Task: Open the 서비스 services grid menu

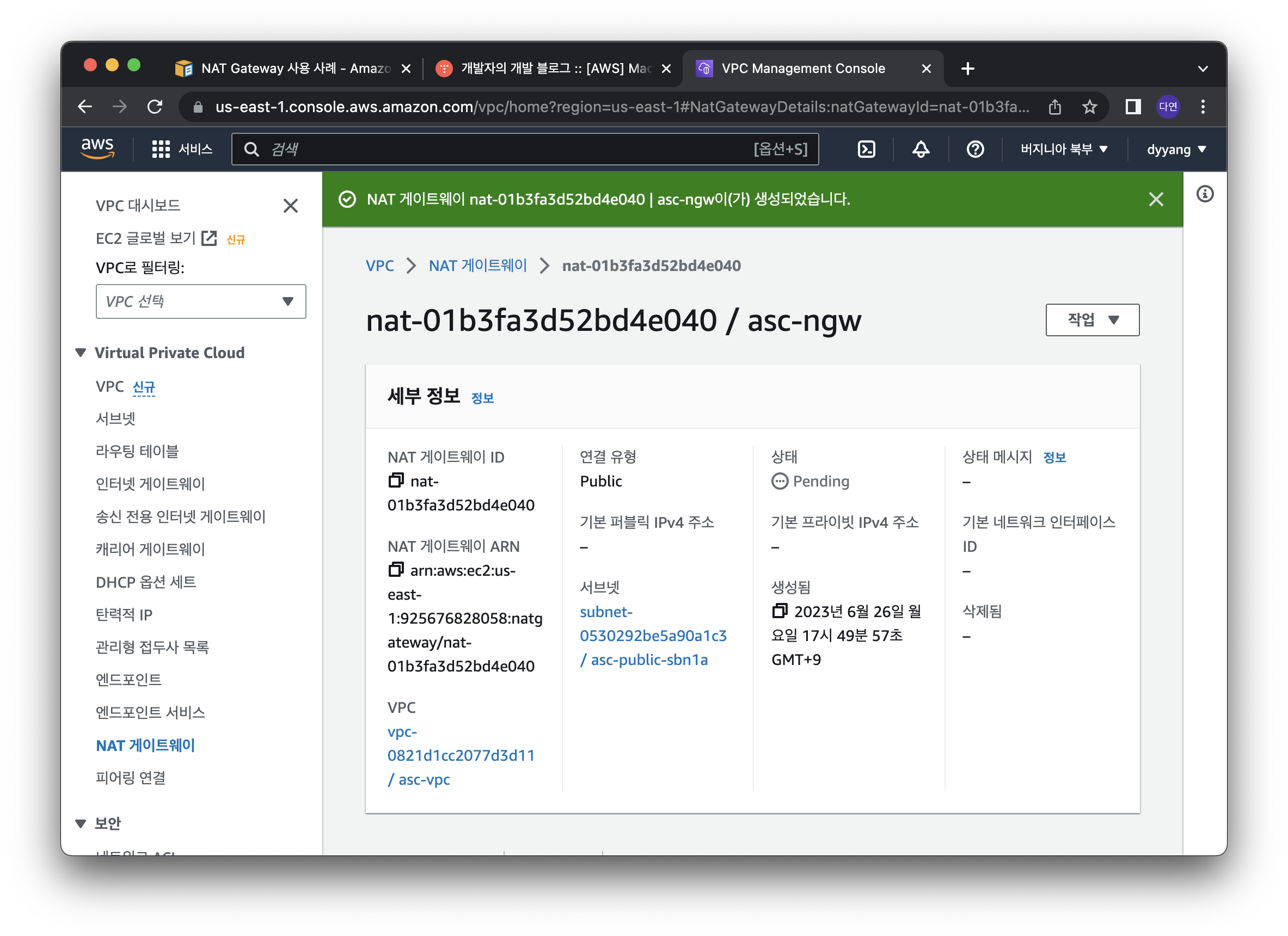Action: [182, 149]
